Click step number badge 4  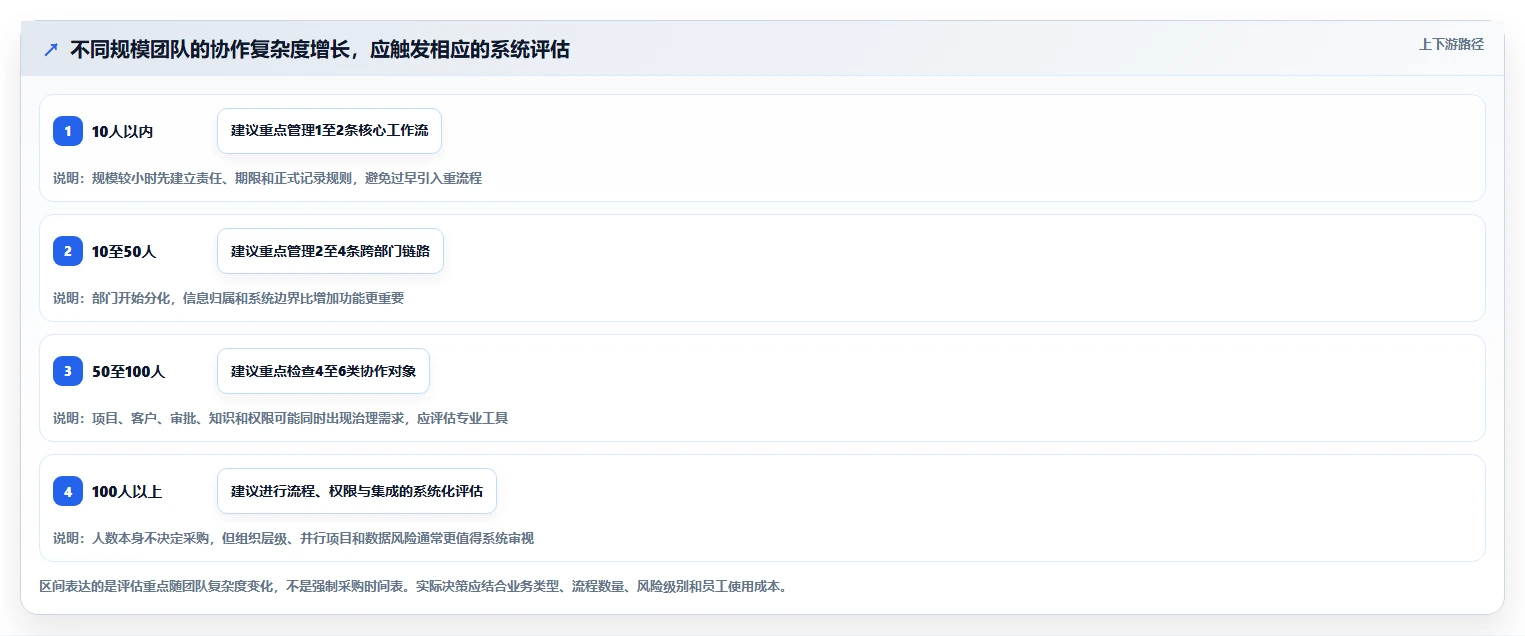pos(68,491)
